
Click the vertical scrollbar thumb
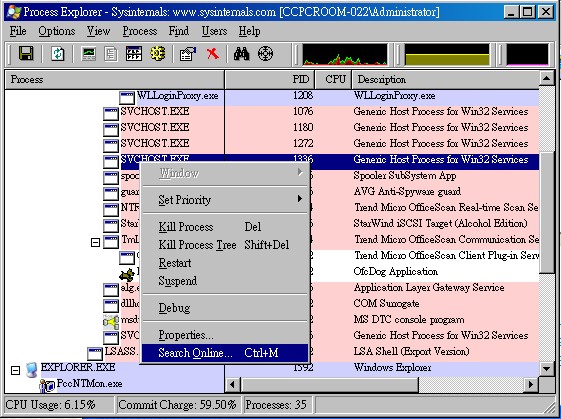pyautogui.click(x=547, y=212)
